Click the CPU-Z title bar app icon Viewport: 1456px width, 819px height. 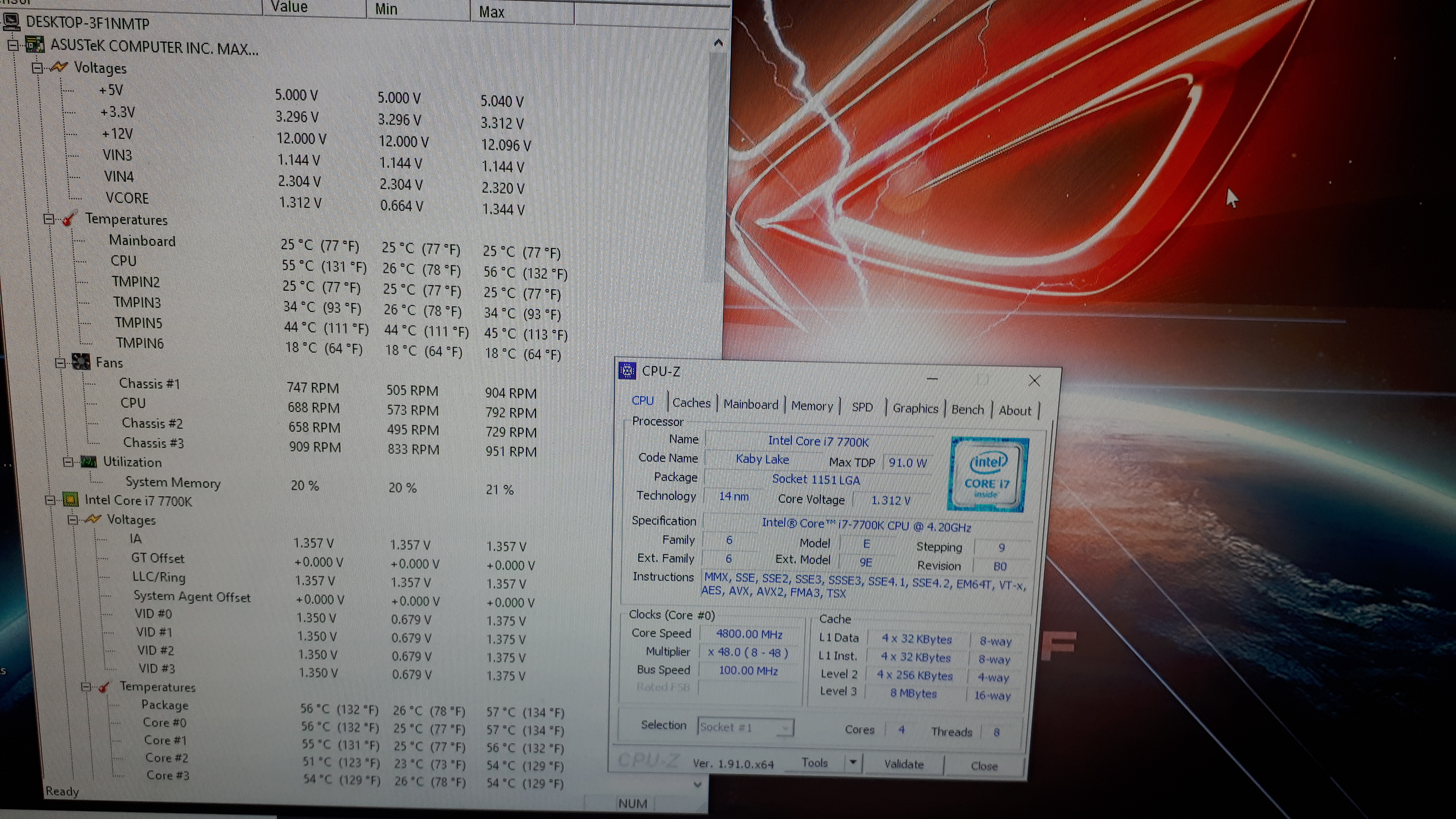tap(628, 370)
